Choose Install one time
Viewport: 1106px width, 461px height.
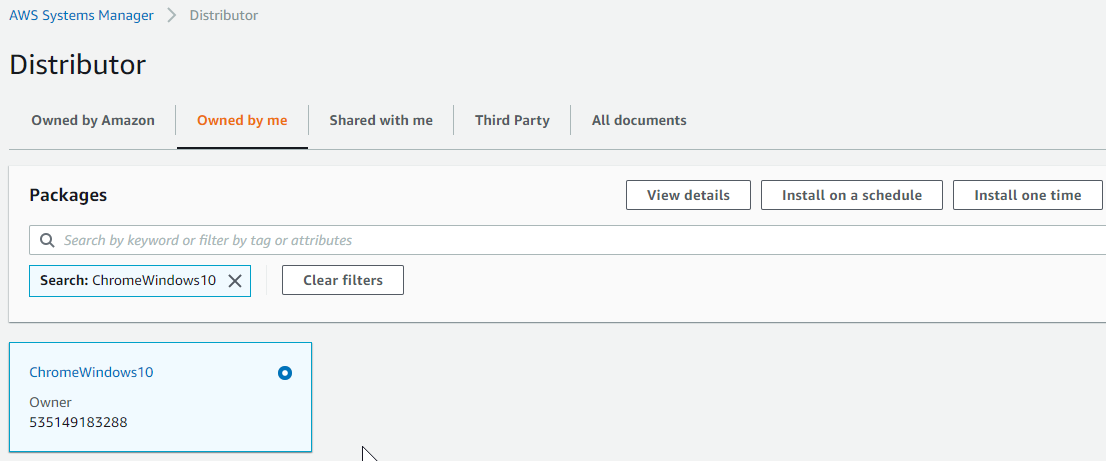[x=1027, y=195]
